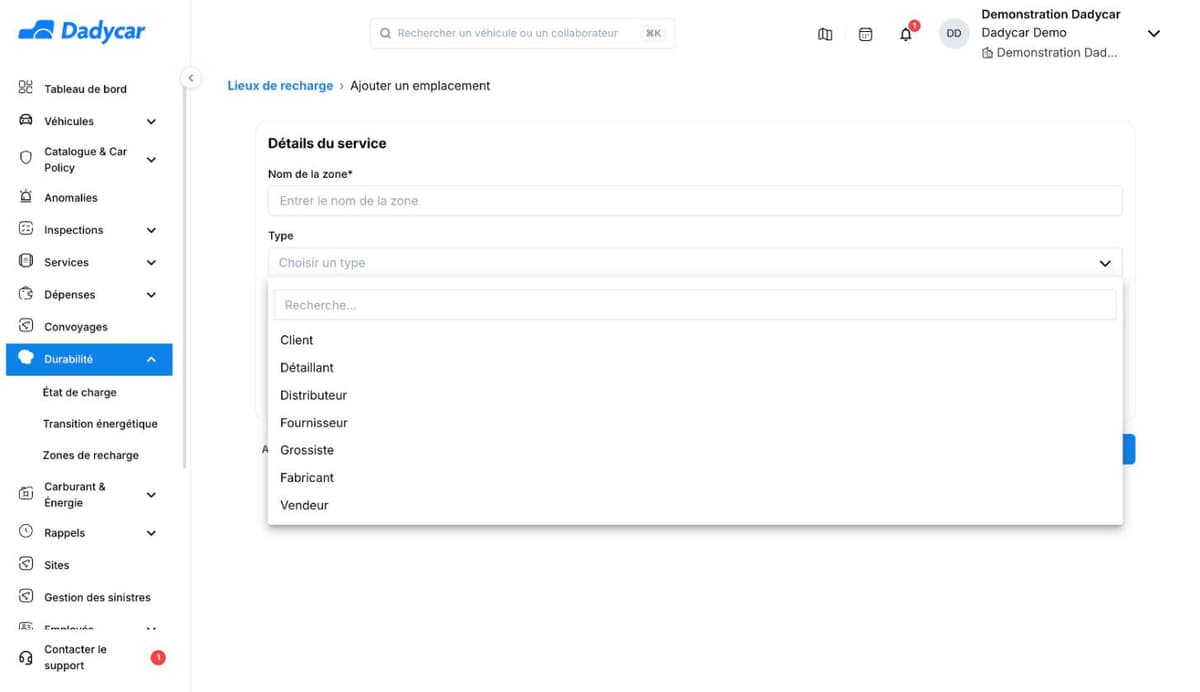The height and width of the screenshot is (692, 1200).
Task: Click the Dadycar logo
Action: (x=82, y=32)
